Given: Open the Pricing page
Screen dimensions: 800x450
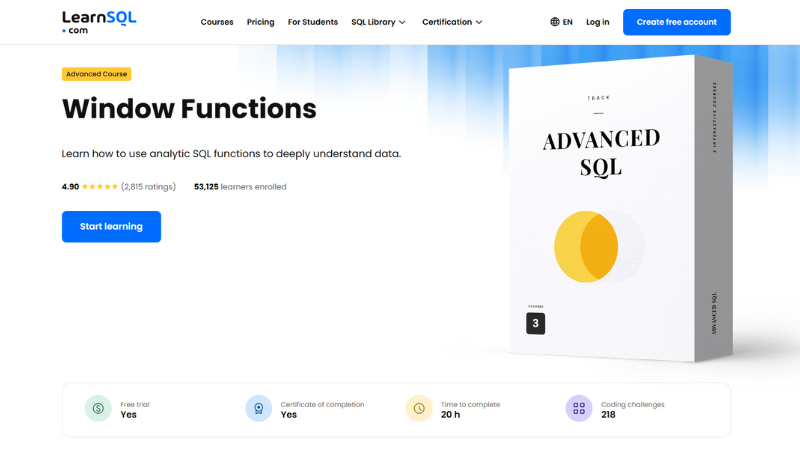Looking at the screenshot, I should [261, 22].
